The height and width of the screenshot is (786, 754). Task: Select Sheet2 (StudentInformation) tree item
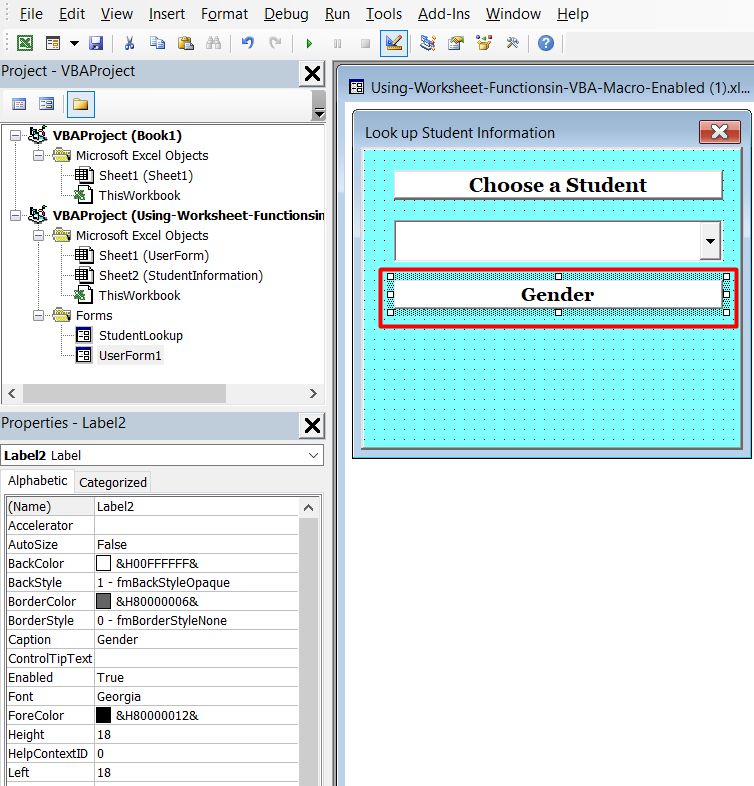point(180,276)
